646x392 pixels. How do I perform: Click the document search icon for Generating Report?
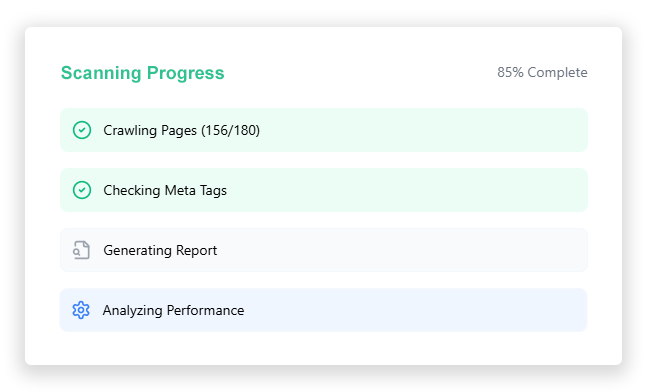[82, 250]
